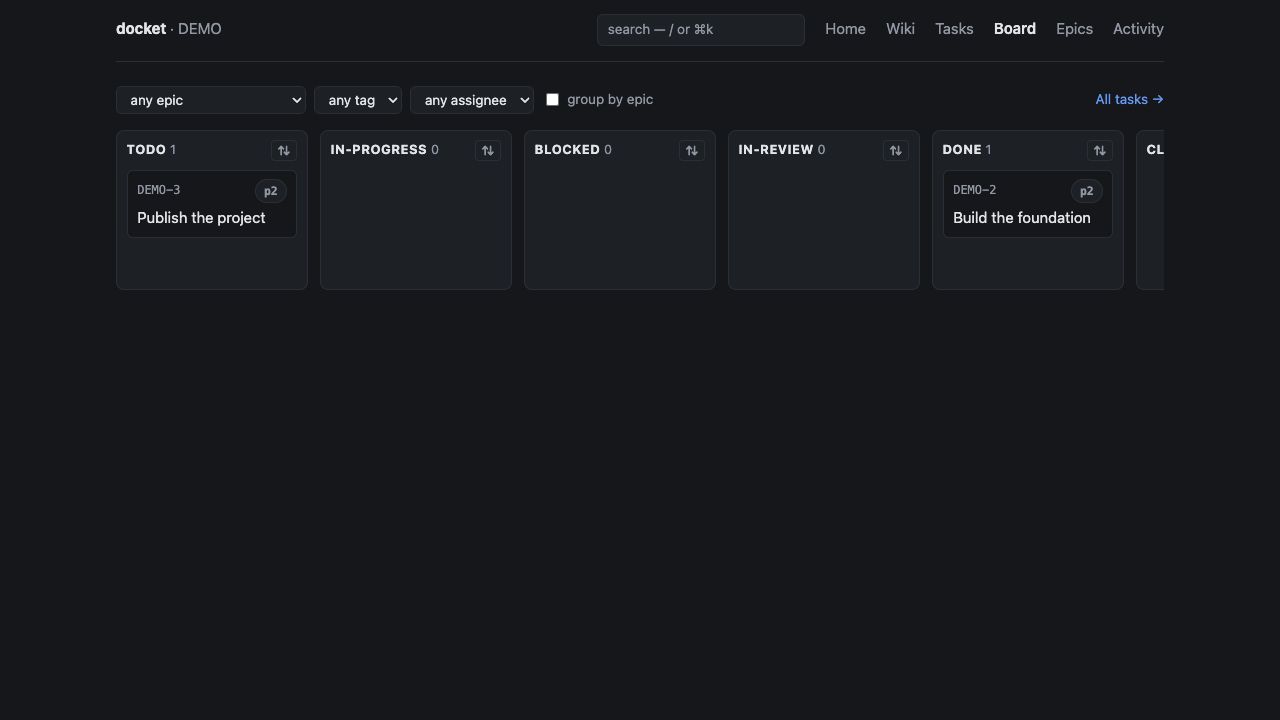Sort the IN-PROGRESS column
Screen dimensions: 1280x720
(x=488, y=150)
